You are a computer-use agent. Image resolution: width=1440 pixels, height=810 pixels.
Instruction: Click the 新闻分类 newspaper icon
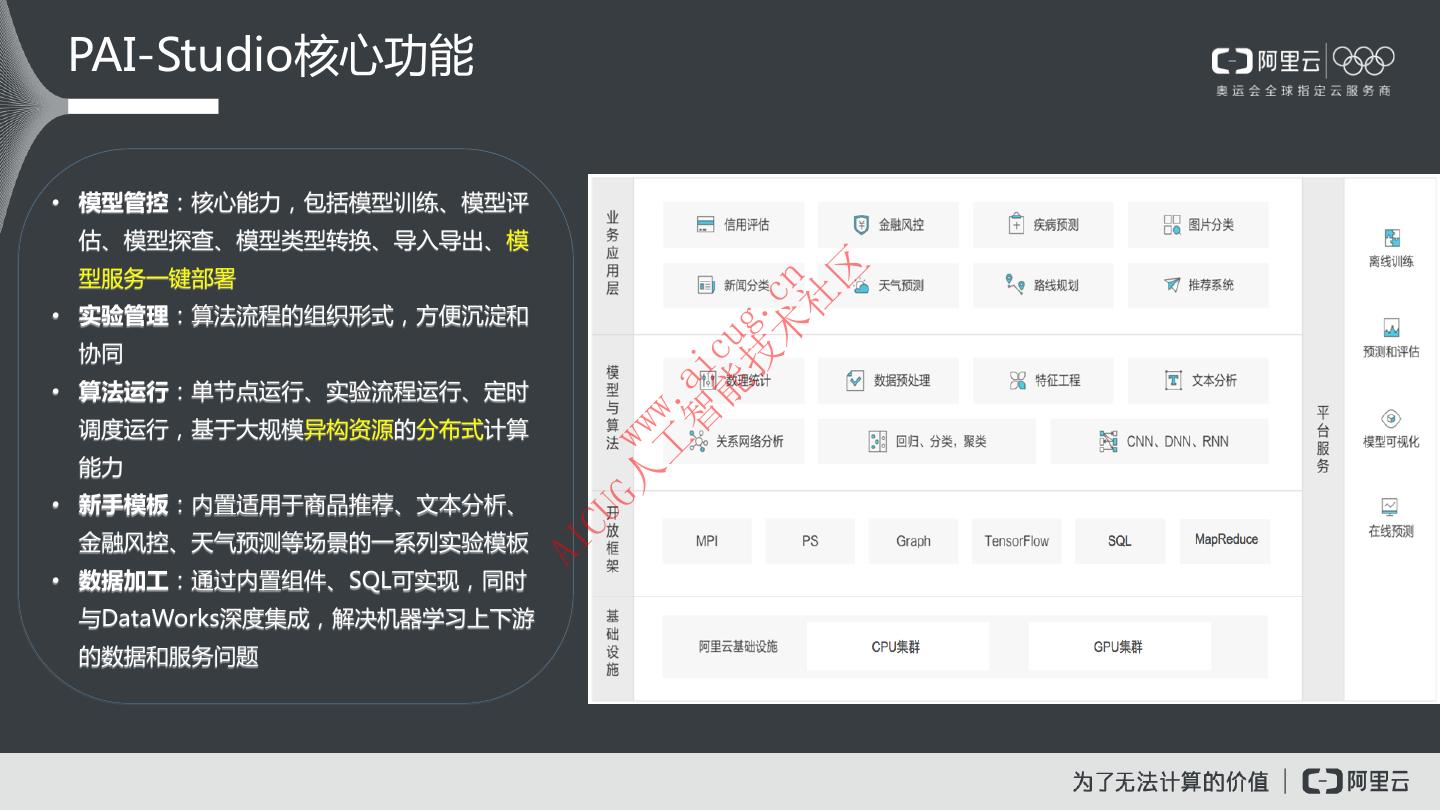click(x=705, y=285)
